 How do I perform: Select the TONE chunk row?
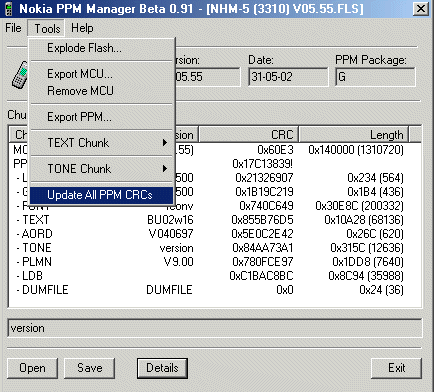(x=215, y=248)
